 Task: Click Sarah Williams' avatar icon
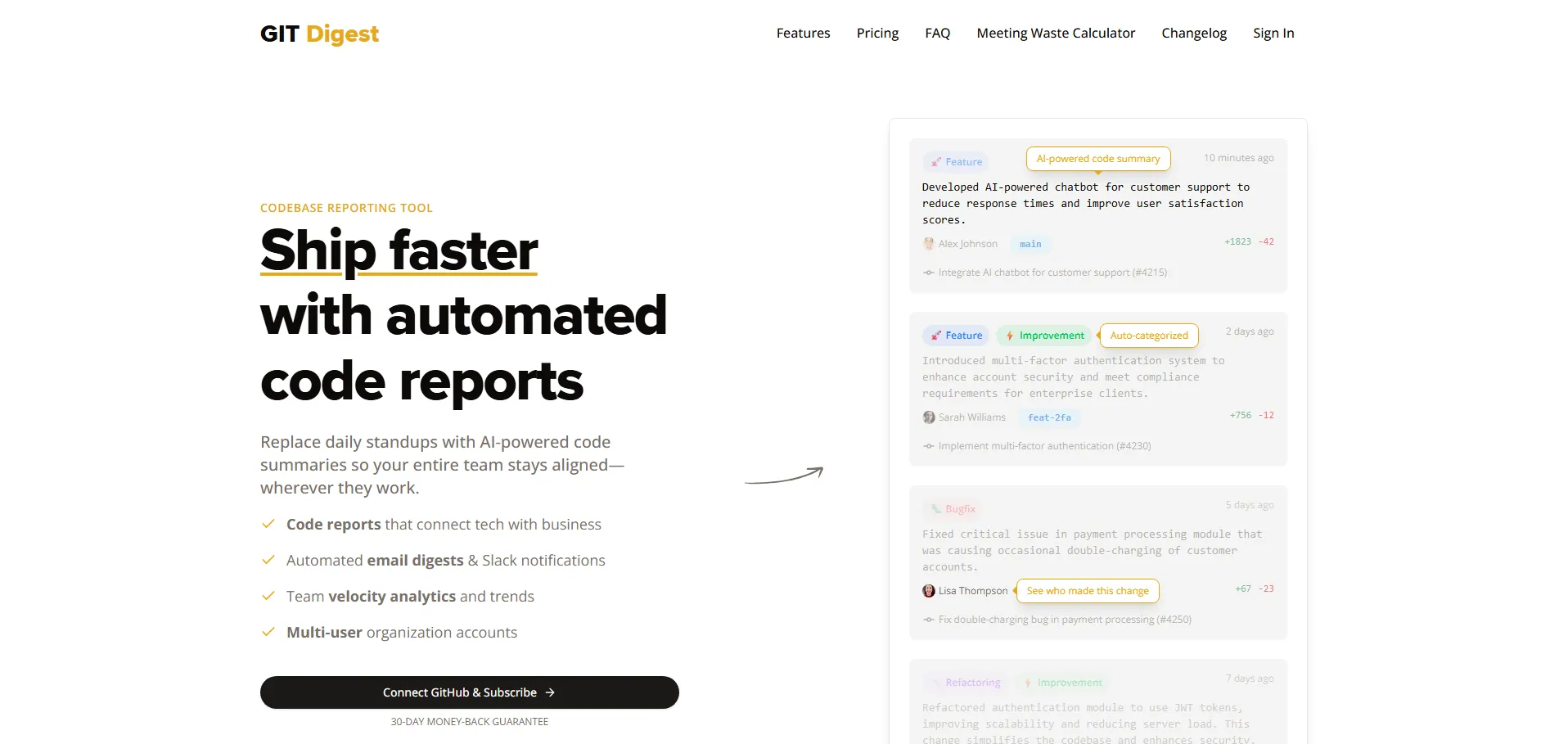(x=928, y=417)
